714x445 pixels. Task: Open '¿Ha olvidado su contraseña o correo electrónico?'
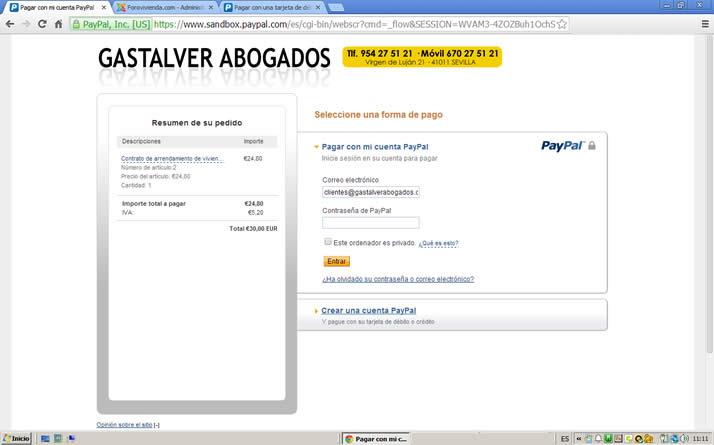398,279
